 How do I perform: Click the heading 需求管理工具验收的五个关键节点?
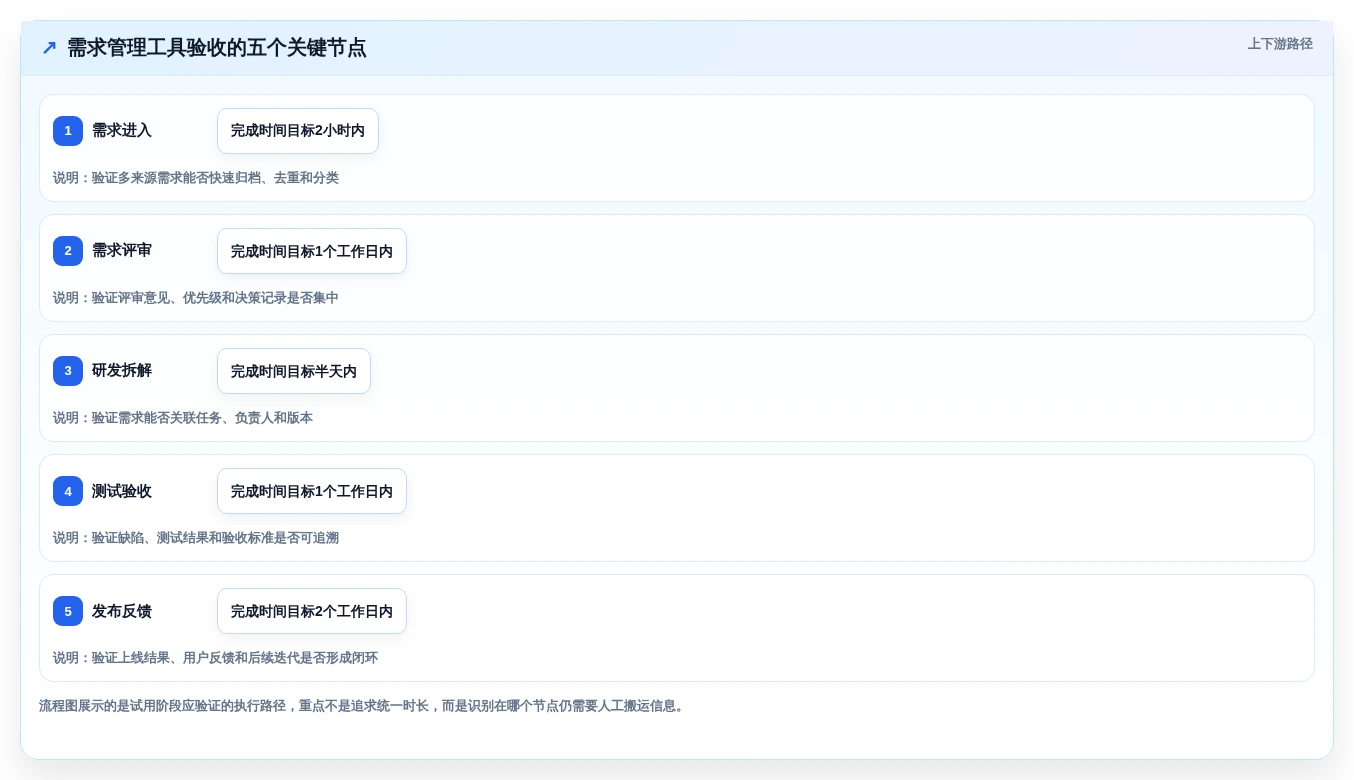(x=217, y=48)
